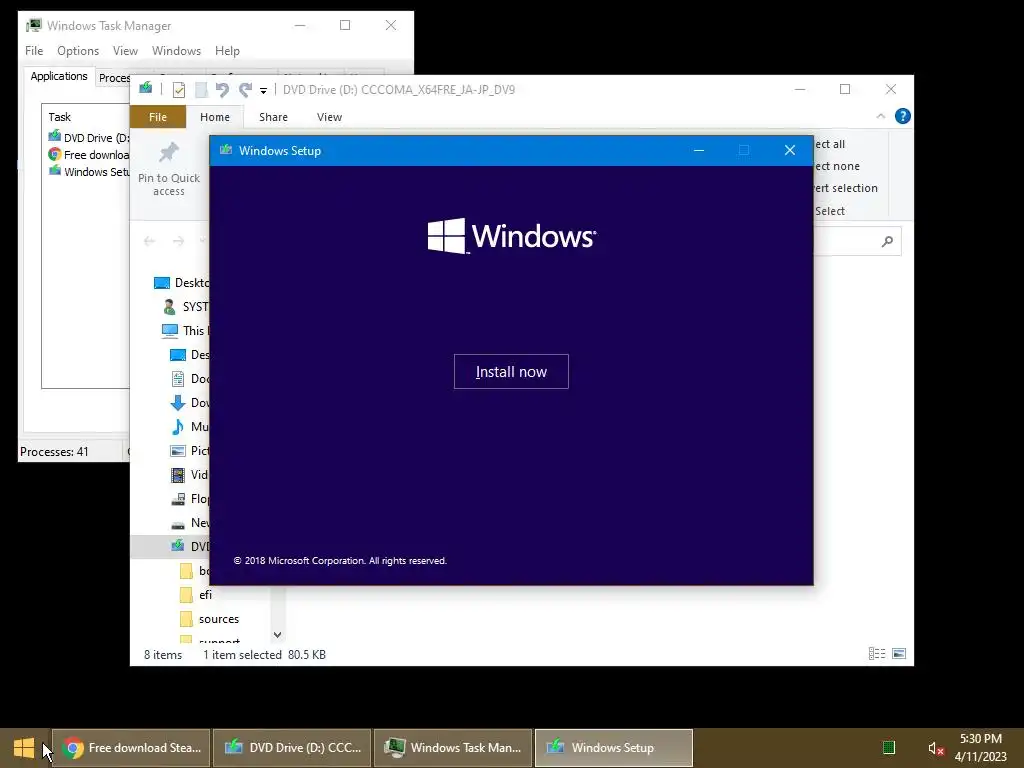Select DVD drive in navigation pane
Viewport: 1024px width, 768px height.
point(189,547)
